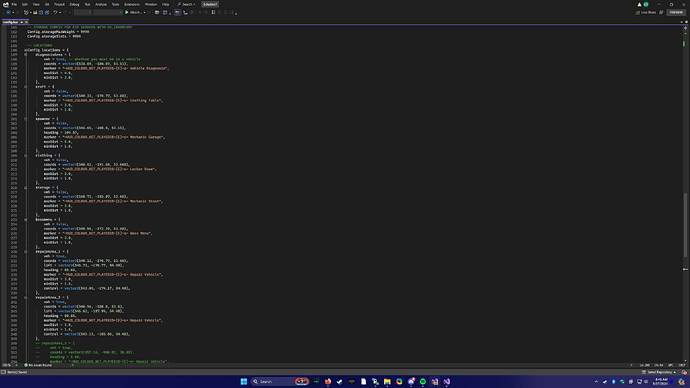Click the highlighted toggle icon in toolbar

pos(177,12)
